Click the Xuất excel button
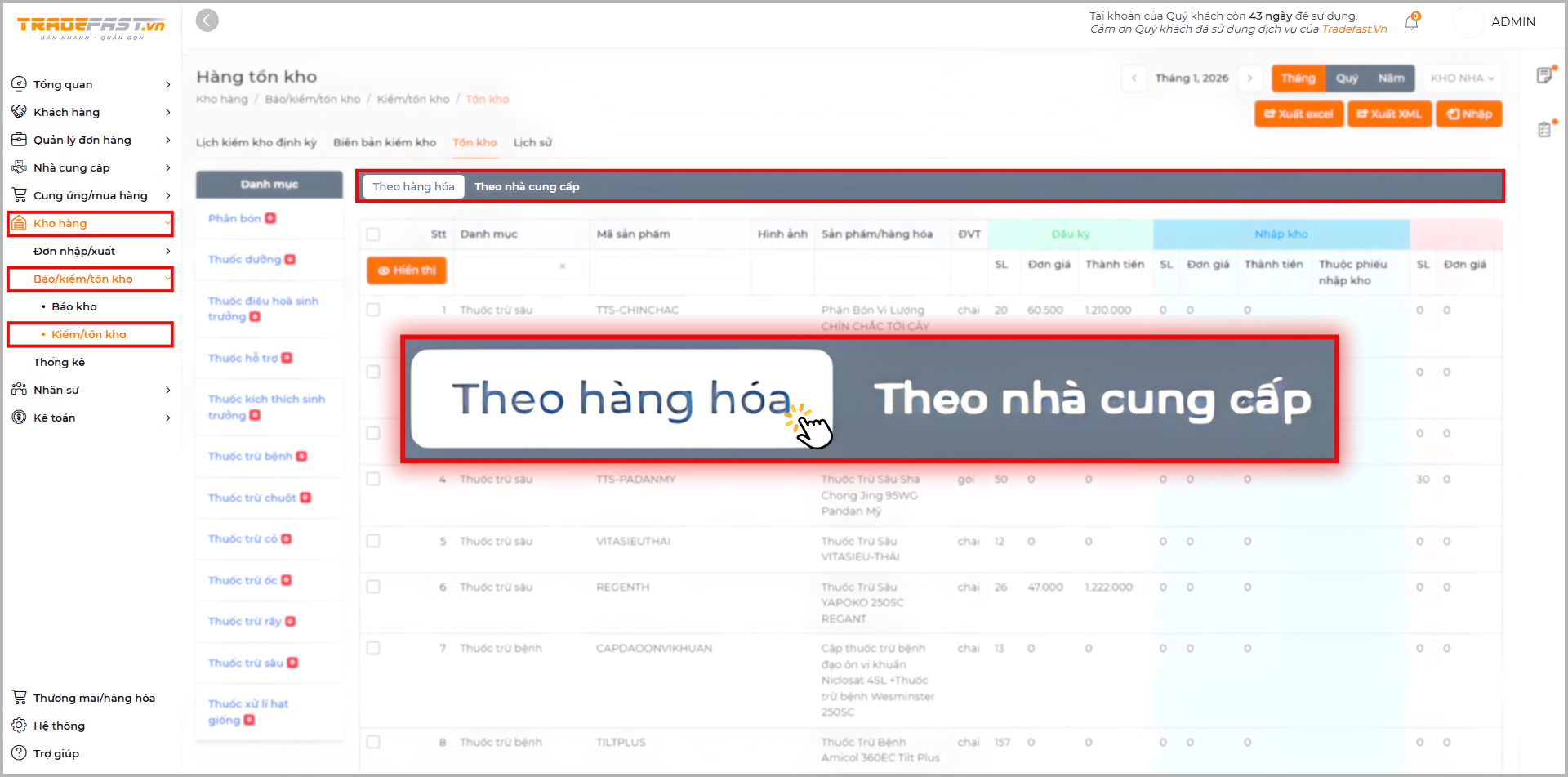1568x777 pixels. 1298,114
